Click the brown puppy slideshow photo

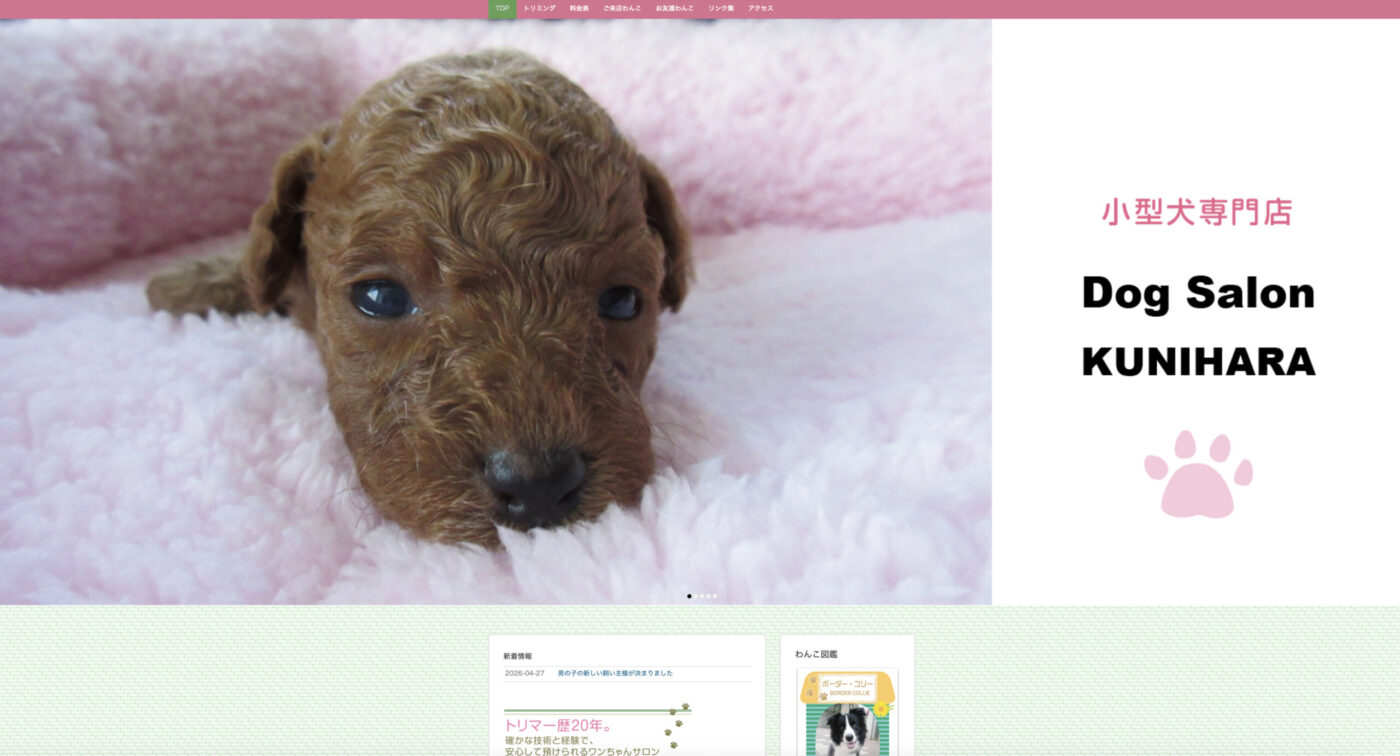coord(496,311)
